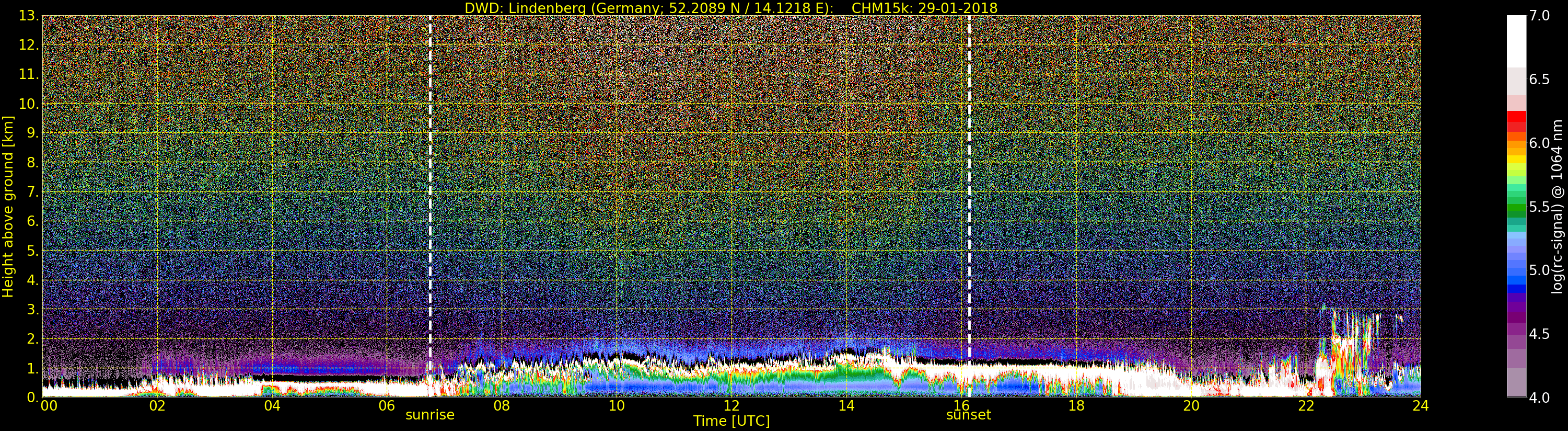Viewport: 1568px width, 431px height.
Task: Click the height tick label '6.' on the height axis
Action: point(33,221)
